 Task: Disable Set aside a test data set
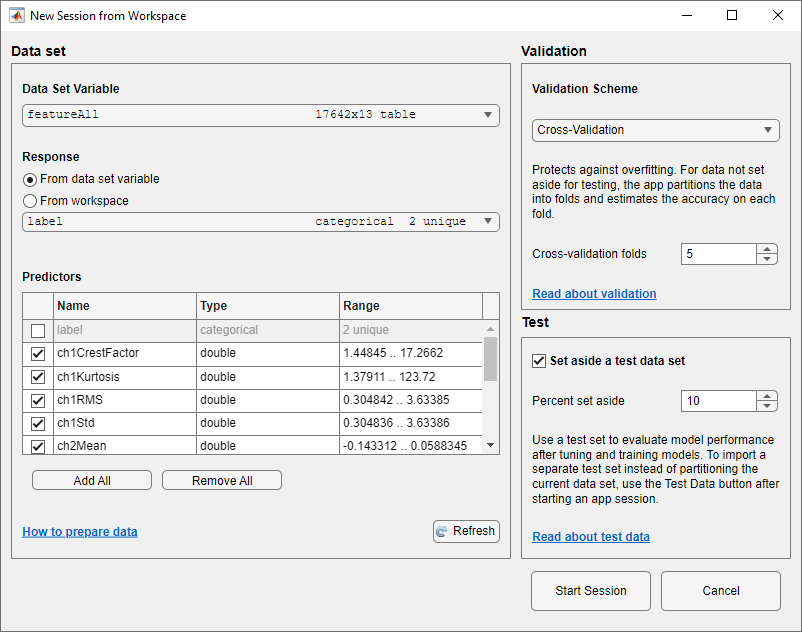(538, 361)
